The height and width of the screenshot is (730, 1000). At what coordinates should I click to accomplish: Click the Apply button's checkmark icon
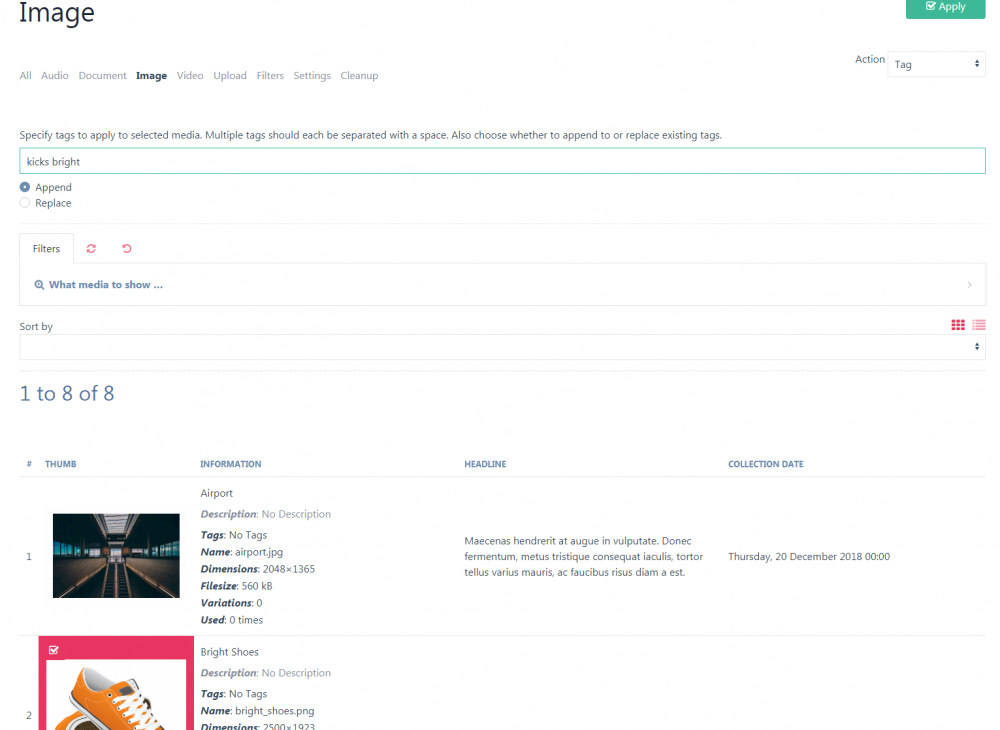(x=932, y=8)
